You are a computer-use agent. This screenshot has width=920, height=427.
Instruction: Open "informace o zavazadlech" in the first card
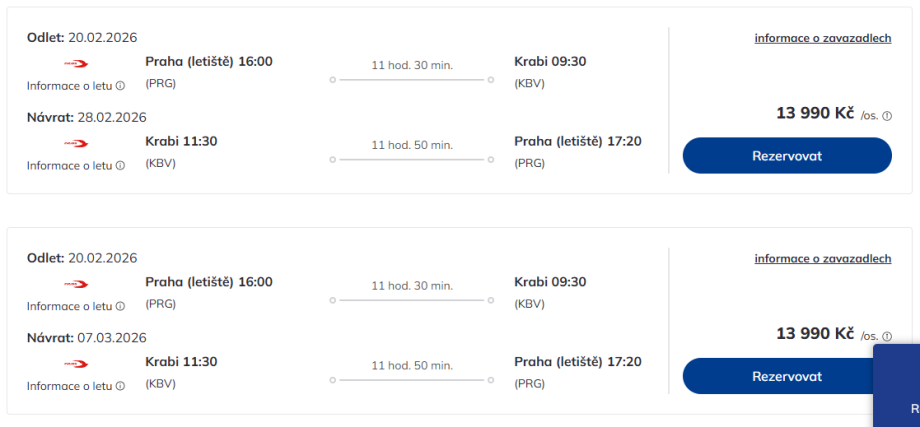[822, 38]
